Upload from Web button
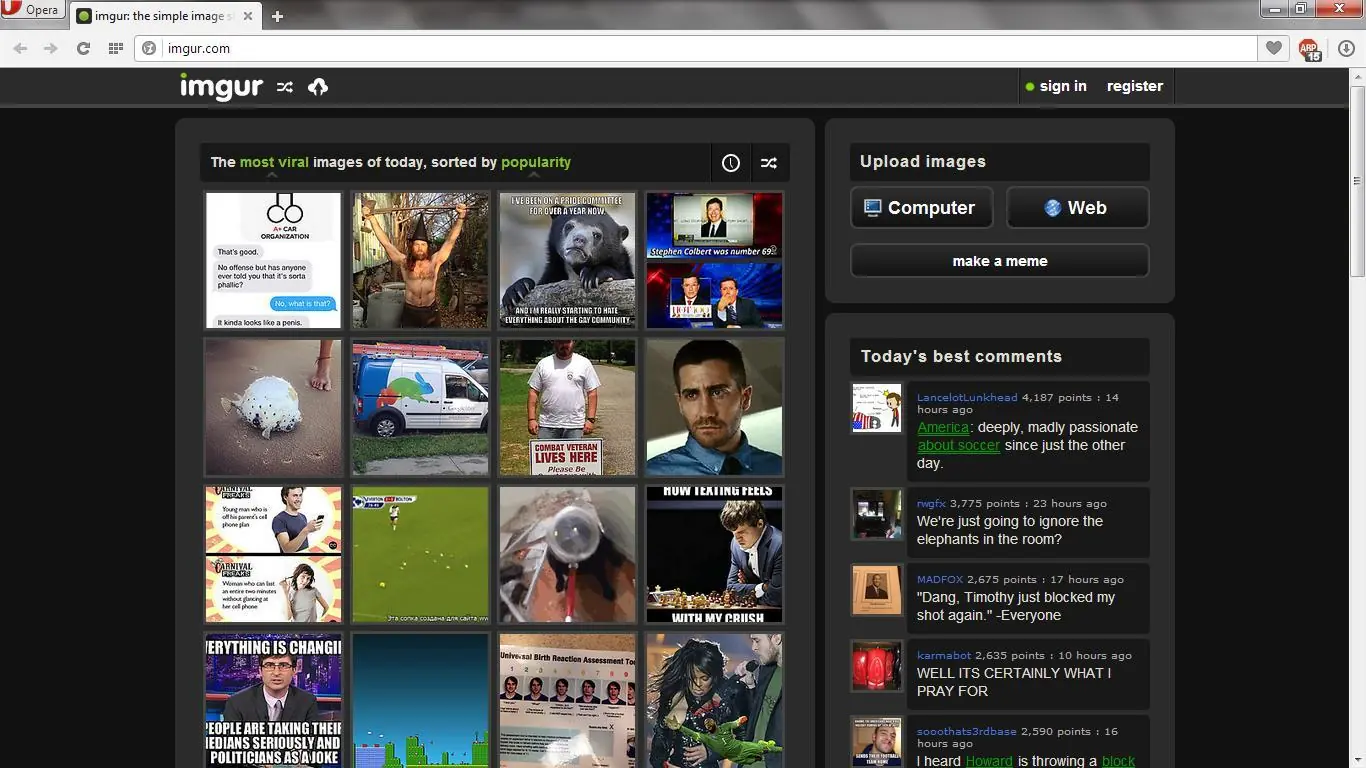 1077,208
